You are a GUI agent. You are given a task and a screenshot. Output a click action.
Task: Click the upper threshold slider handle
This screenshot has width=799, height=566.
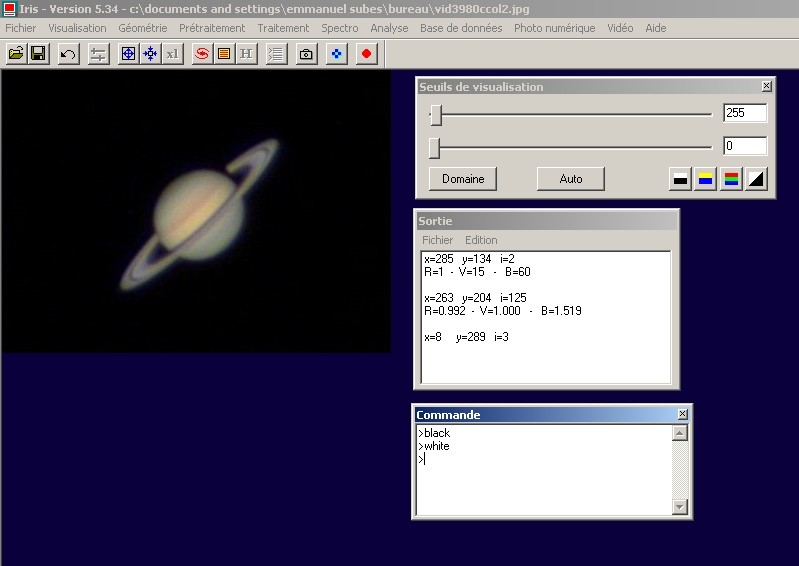pos(436,115)
